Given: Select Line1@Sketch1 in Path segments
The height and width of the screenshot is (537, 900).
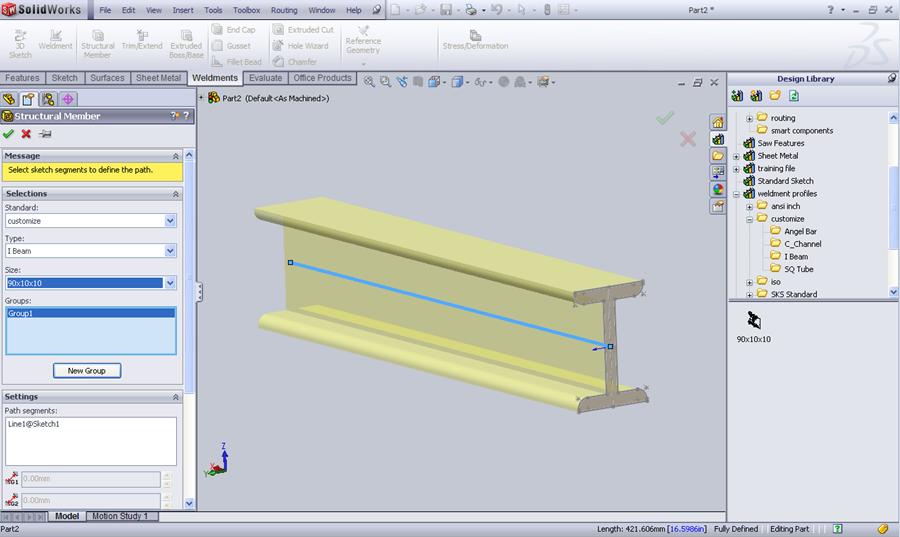Looking at the screenshot, I should [x=34, y=424].
